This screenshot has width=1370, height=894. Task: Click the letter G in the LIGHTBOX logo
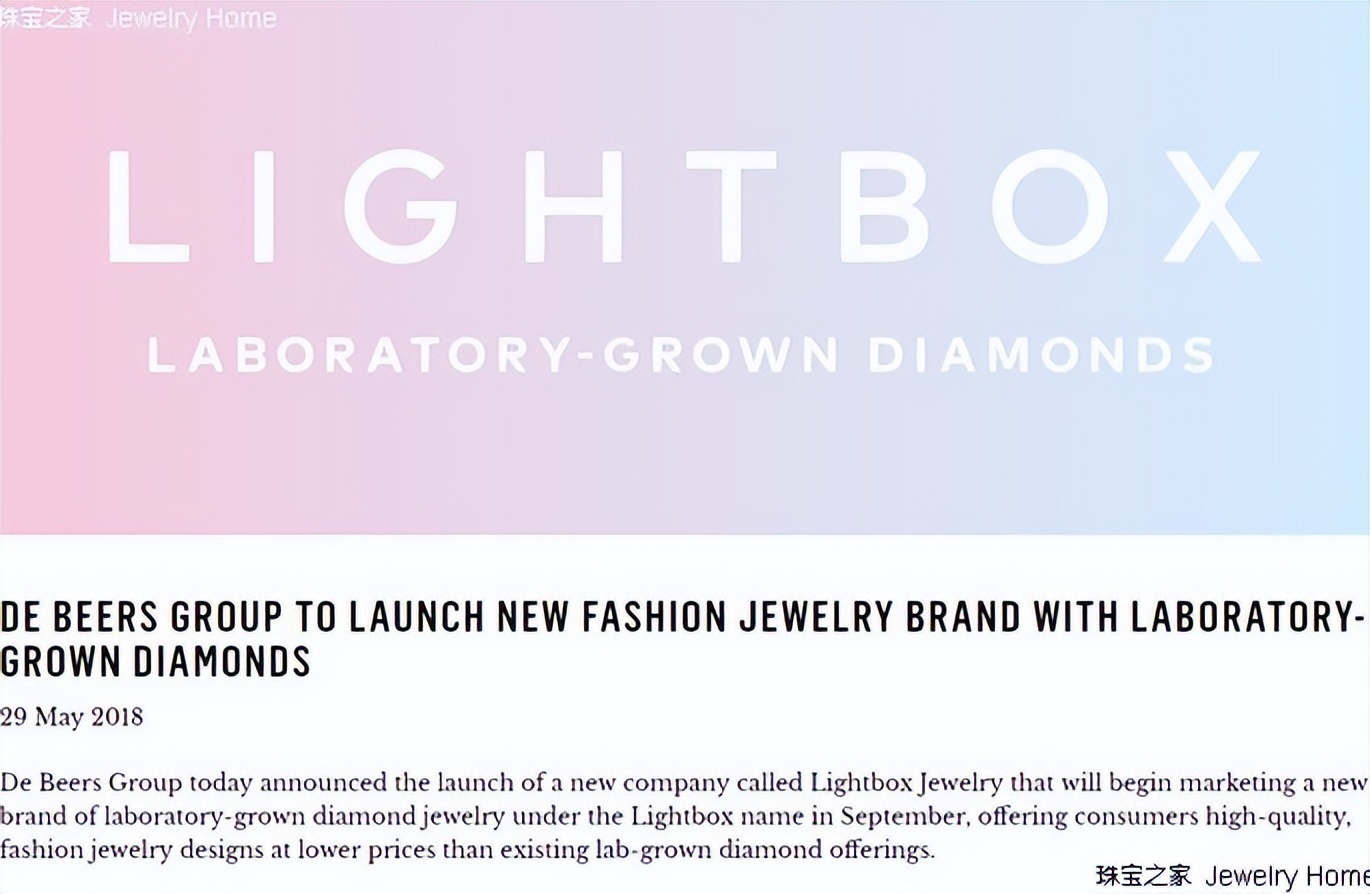pyautogui.click(x=400, y=207)
